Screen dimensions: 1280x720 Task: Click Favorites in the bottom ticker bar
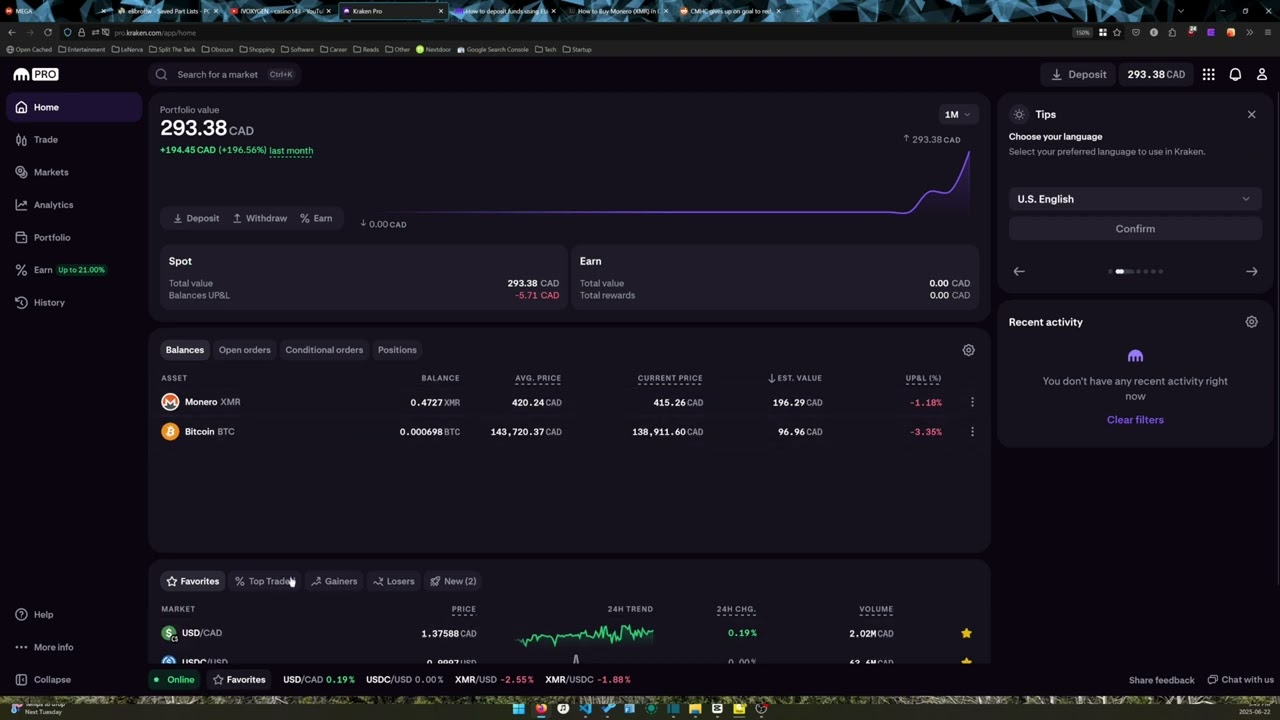click(x=239, y=680)
